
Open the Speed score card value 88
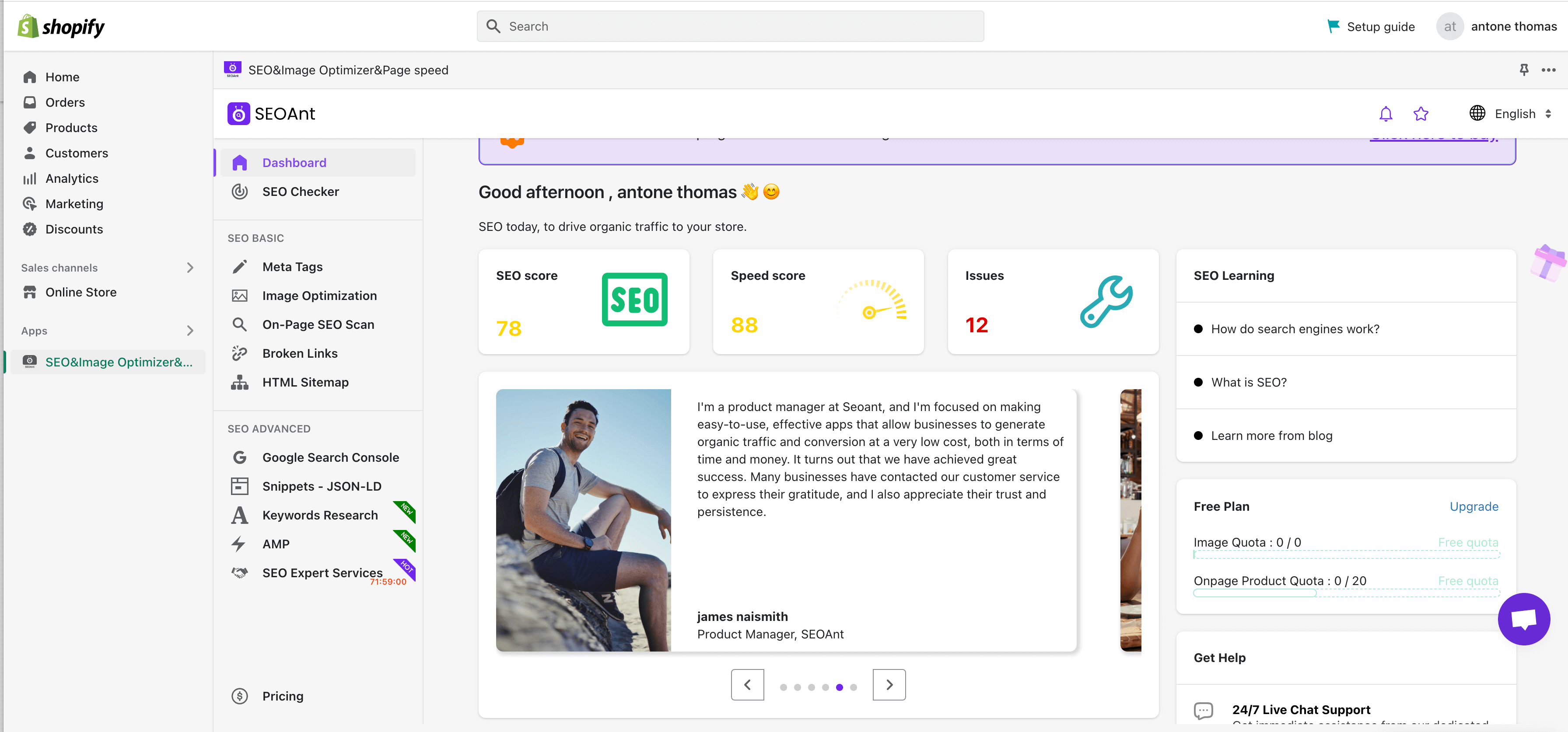[x=744, y=325]
